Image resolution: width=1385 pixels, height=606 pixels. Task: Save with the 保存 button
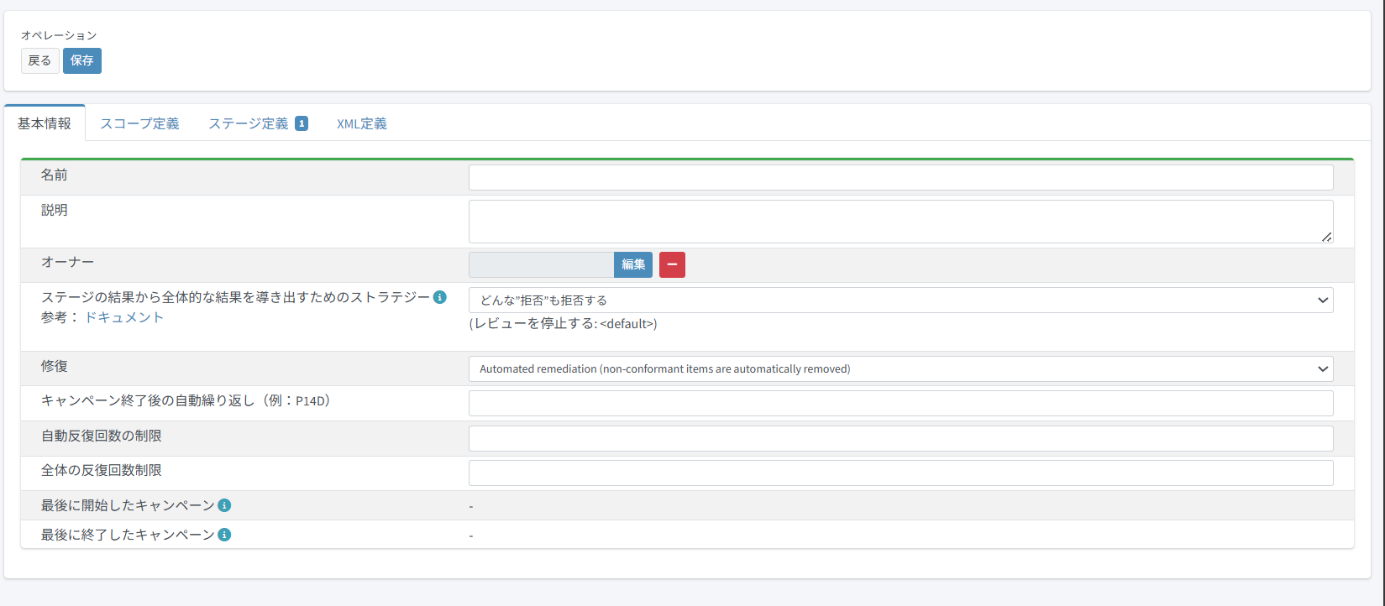pyautogui.click(x=82, y=61)
